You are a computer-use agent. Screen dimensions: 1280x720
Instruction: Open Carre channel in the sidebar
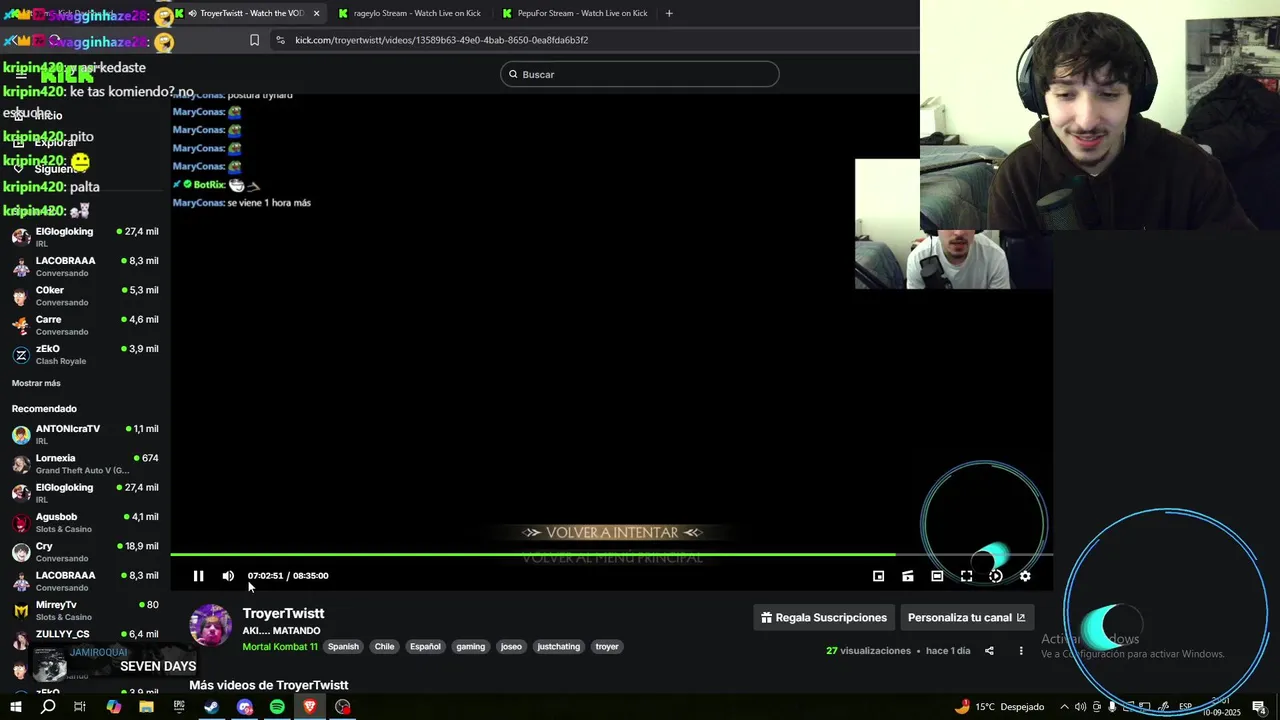click(85, 325)
